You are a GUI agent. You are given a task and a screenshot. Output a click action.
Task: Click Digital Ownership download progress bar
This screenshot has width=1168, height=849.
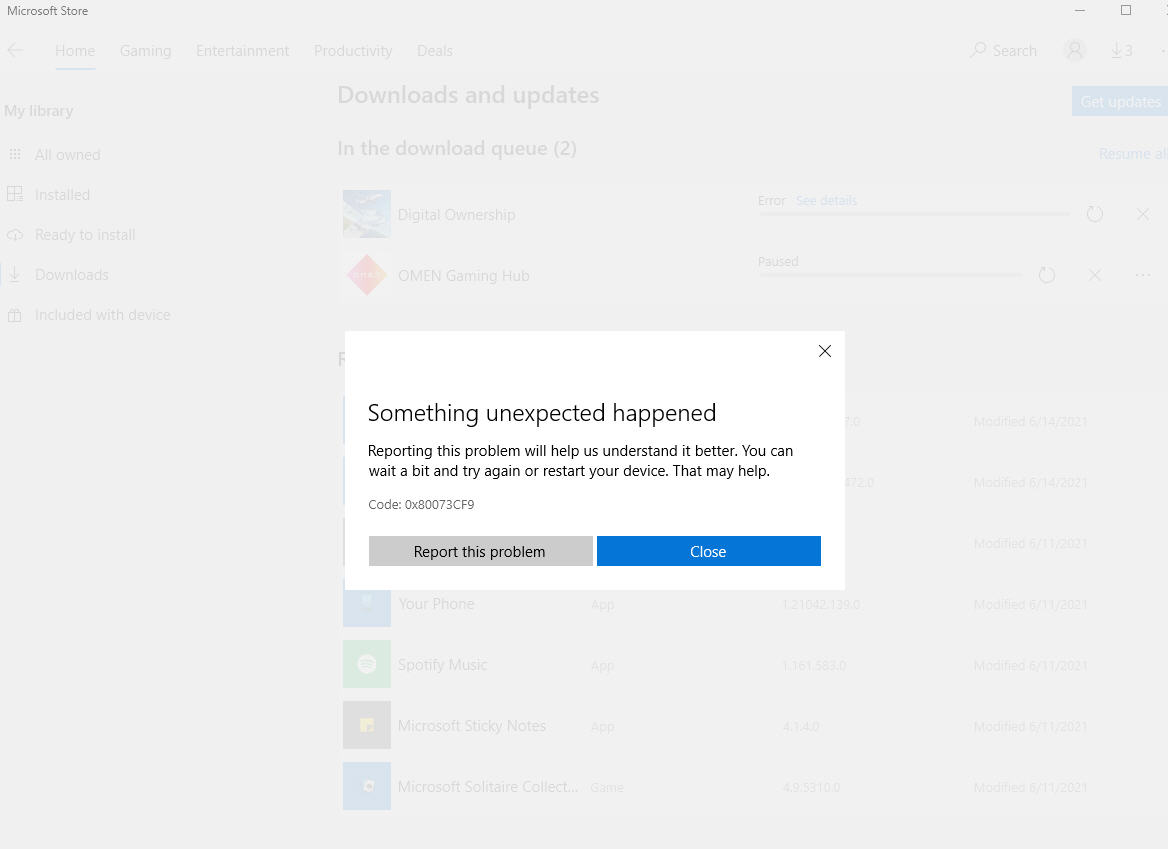click(914, 214)
